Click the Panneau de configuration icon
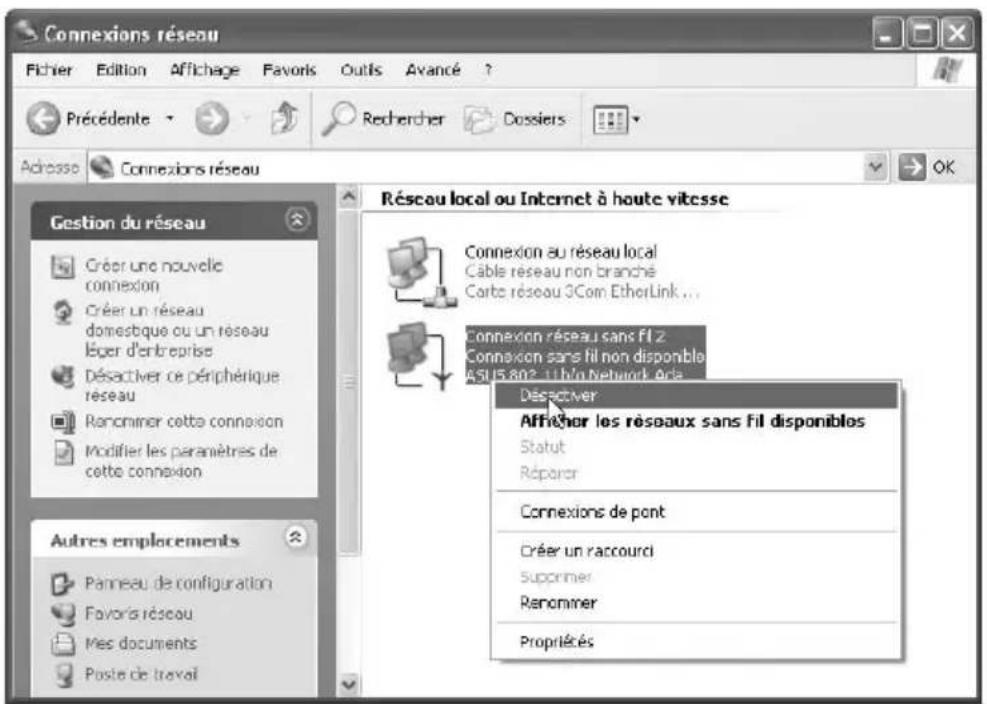987x704 pixels. click(57, 583)
